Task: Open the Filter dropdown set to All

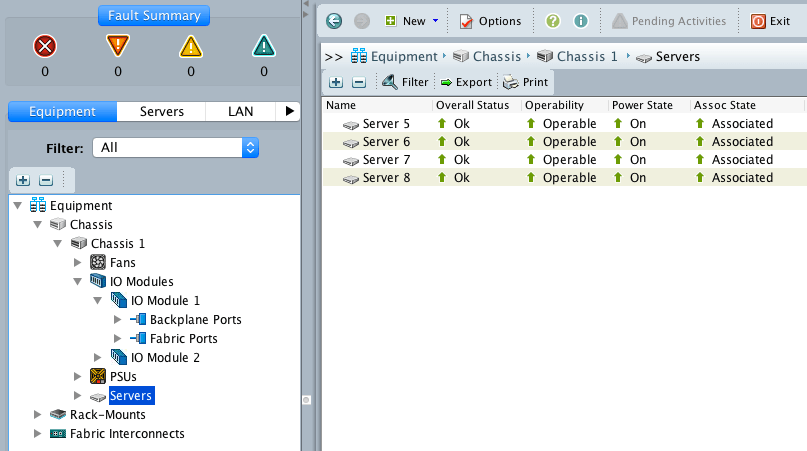Action: tap(175, 147)
